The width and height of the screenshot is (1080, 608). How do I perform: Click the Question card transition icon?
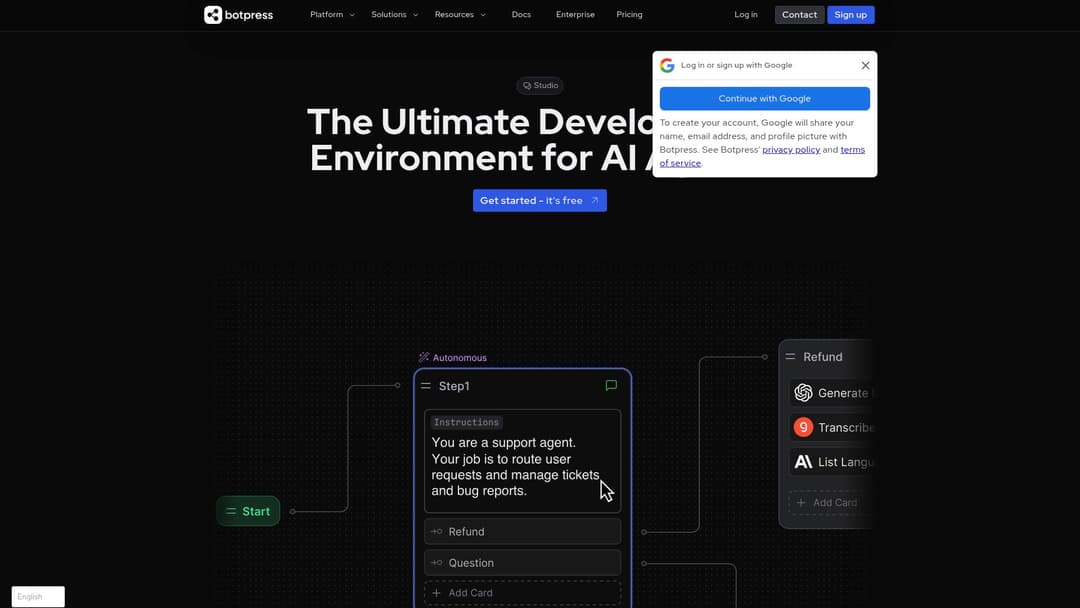436,563
